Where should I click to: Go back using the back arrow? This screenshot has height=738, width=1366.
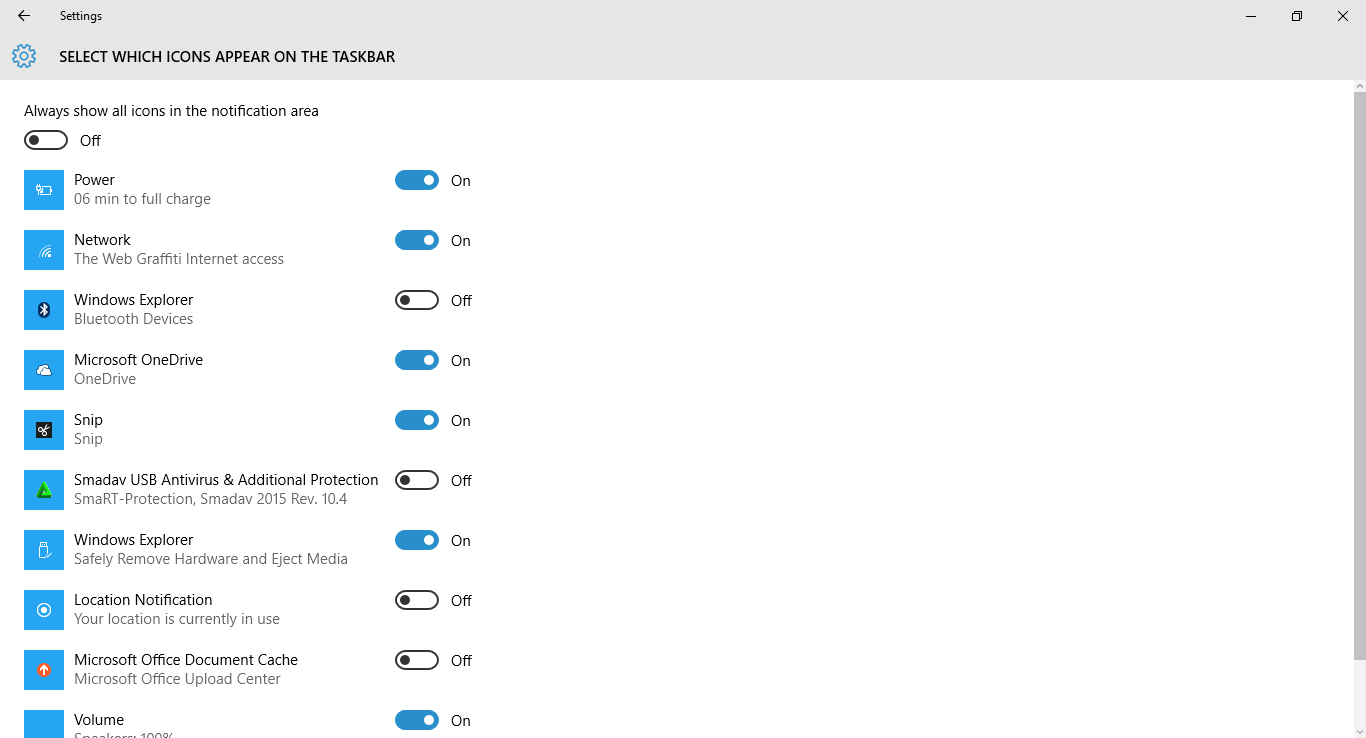coord(24,16)
